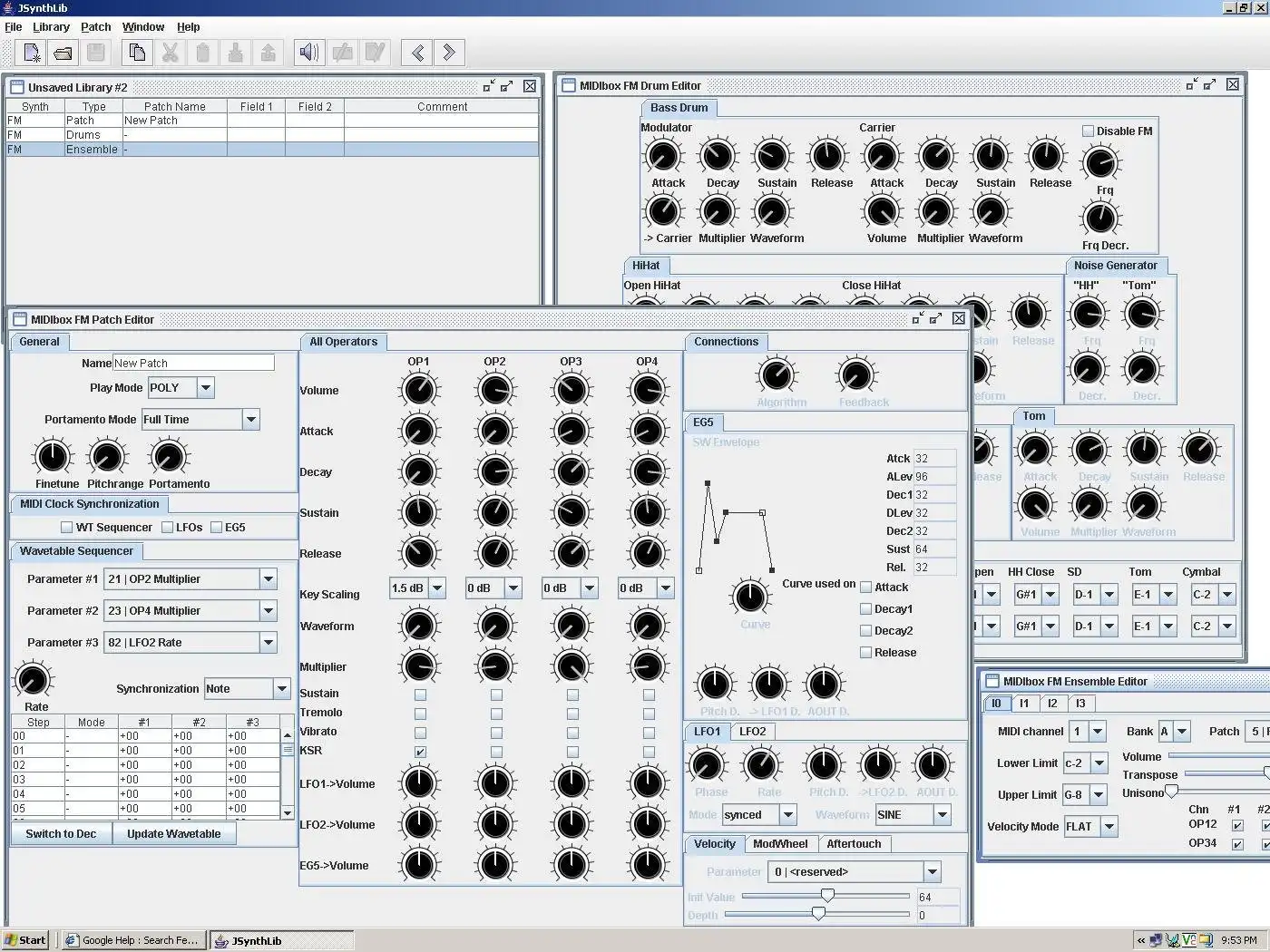Click the Finetune knob in General
Image resolution: width=1270 pixels, height=952 pixels.
point(53,456)
